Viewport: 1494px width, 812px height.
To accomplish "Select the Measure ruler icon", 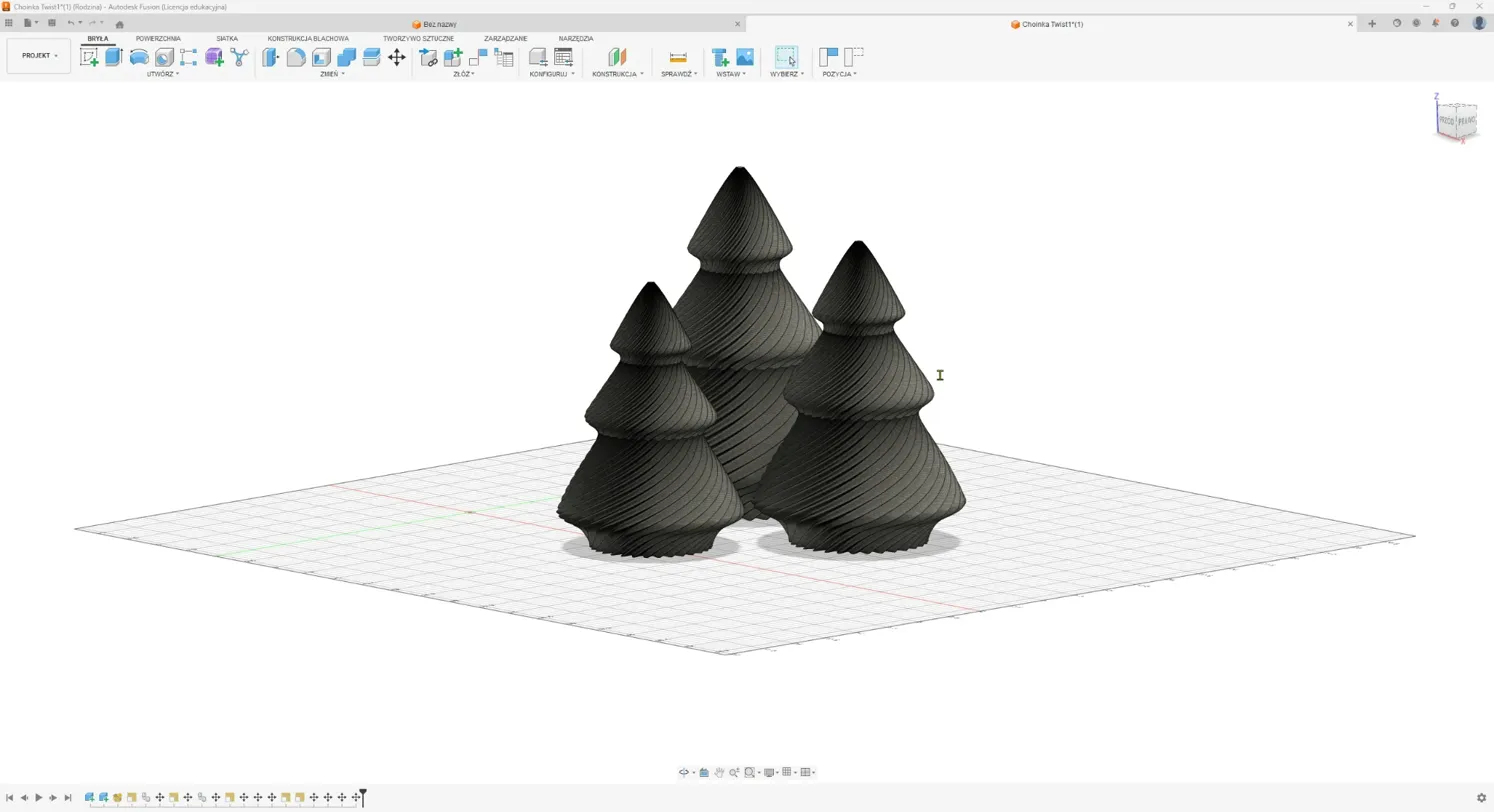I will (678, 57).
